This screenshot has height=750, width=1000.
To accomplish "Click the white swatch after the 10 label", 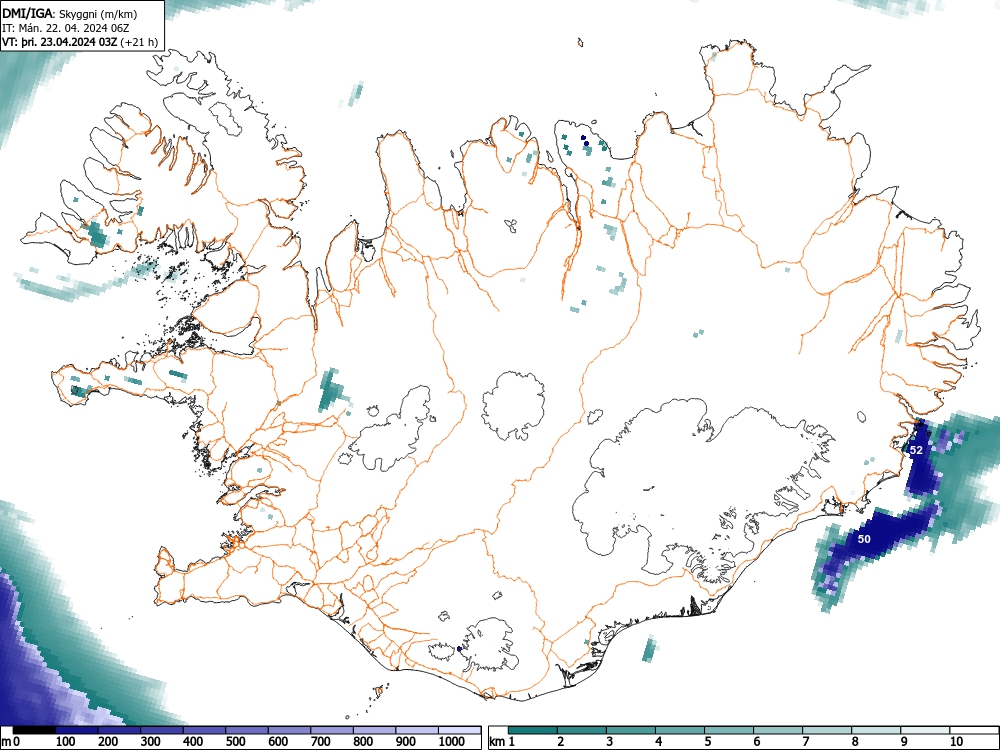I will [973, 730].
